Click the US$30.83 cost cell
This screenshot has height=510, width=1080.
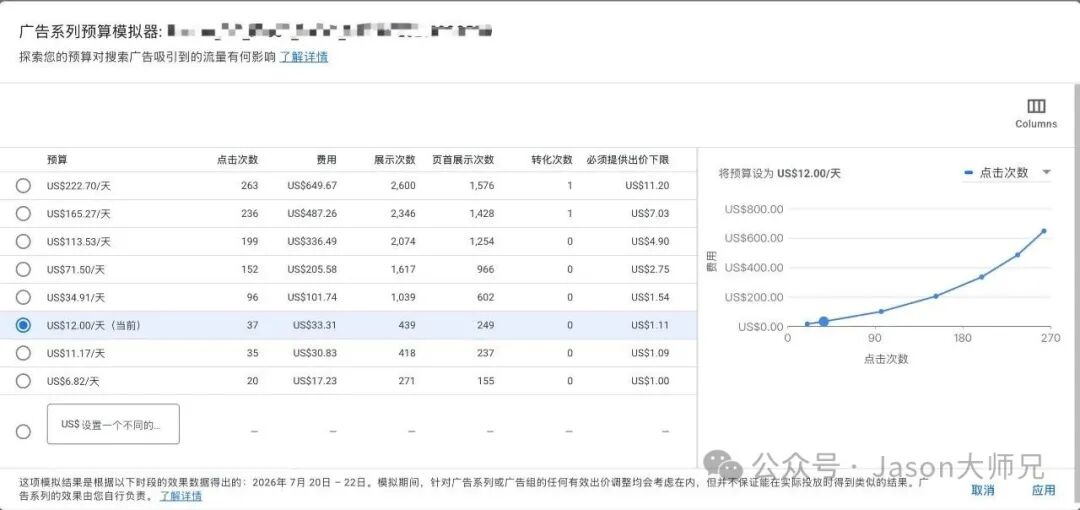(315, 353)
